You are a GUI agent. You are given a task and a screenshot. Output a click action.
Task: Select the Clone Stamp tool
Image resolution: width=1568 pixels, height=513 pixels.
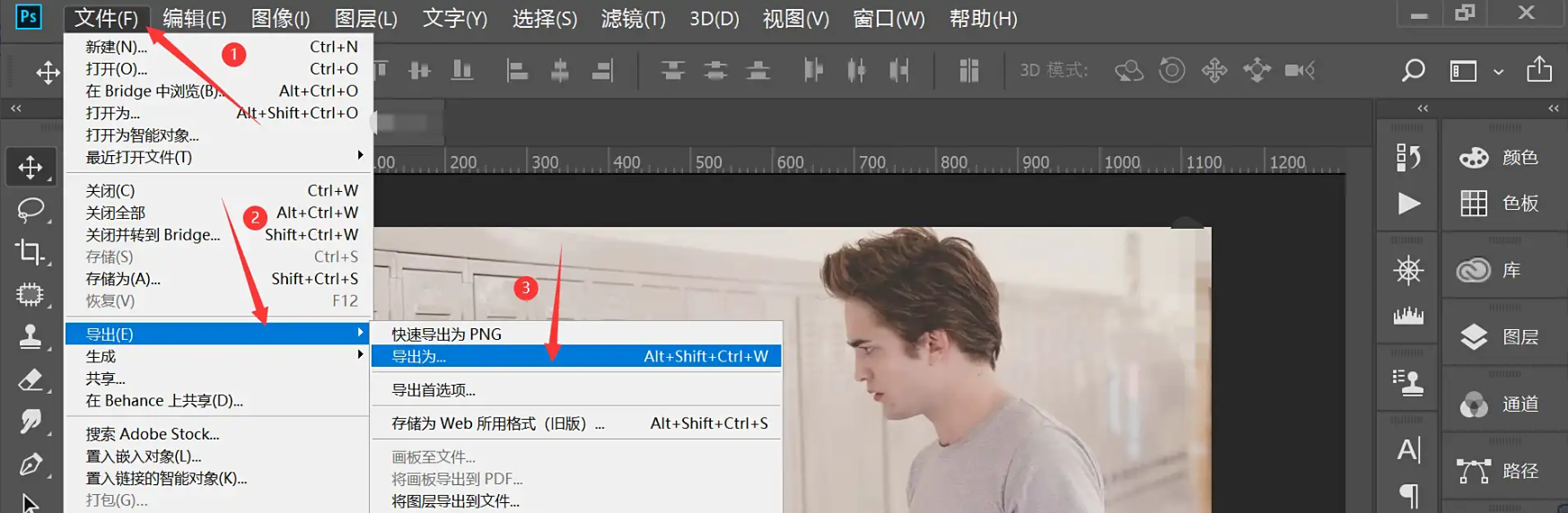click(x=31, y=336)
